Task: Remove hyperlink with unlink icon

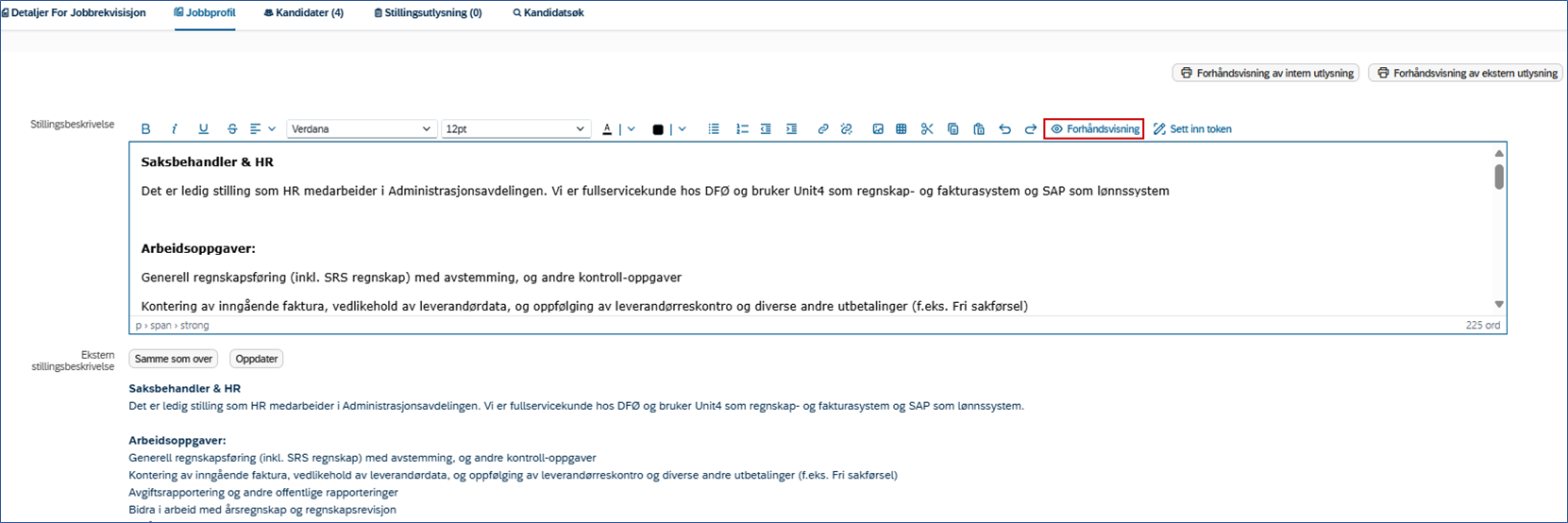Action: click(x=847, y=129)
